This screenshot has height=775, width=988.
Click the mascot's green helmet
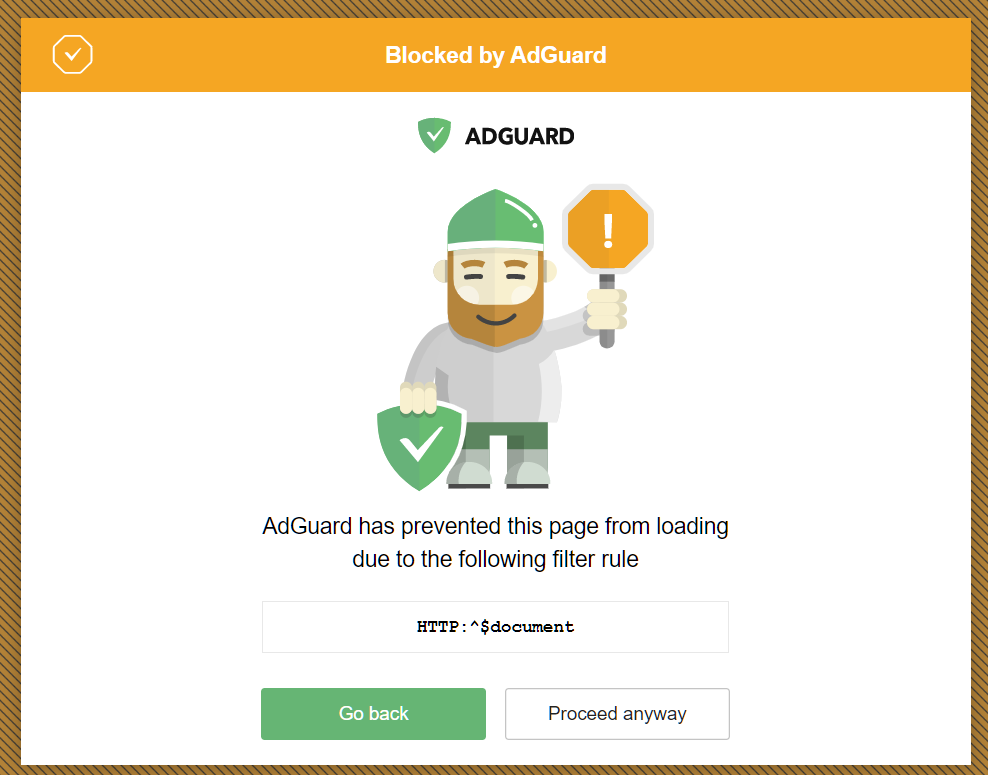tap(495, 218)
